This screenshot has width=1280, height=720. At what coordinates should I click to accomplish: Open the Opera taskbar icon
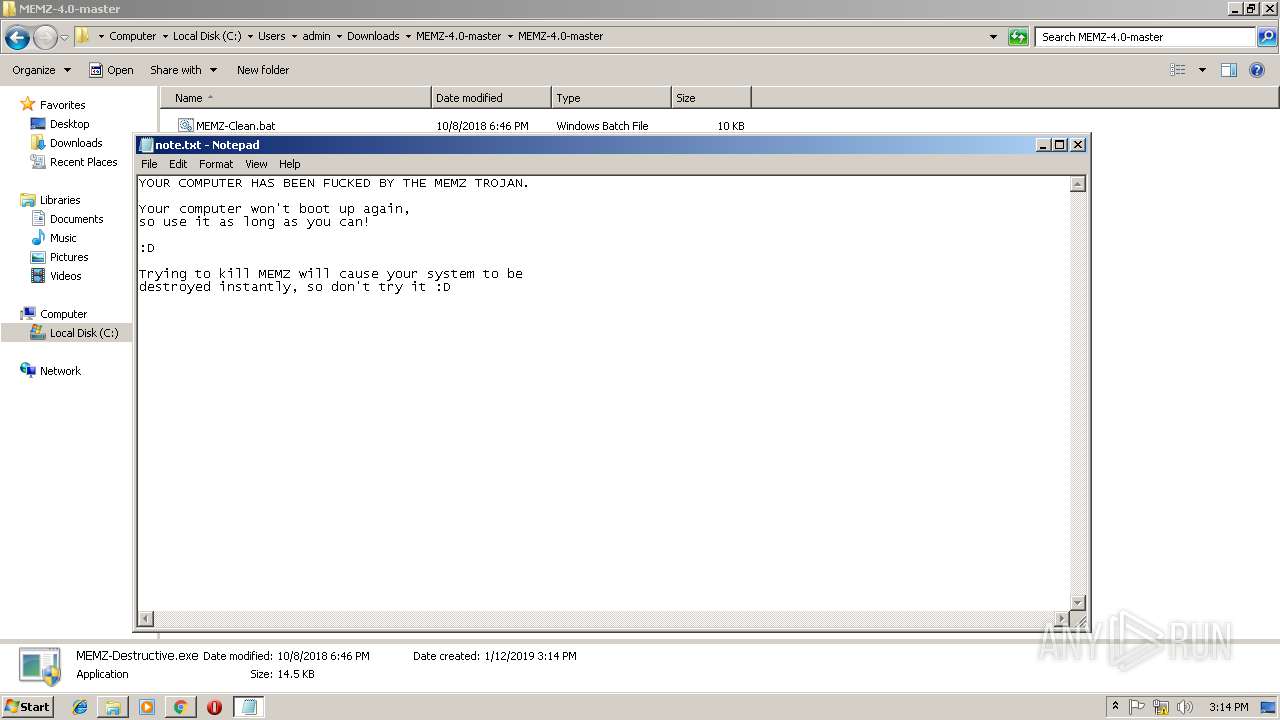(x=214, y=707)
